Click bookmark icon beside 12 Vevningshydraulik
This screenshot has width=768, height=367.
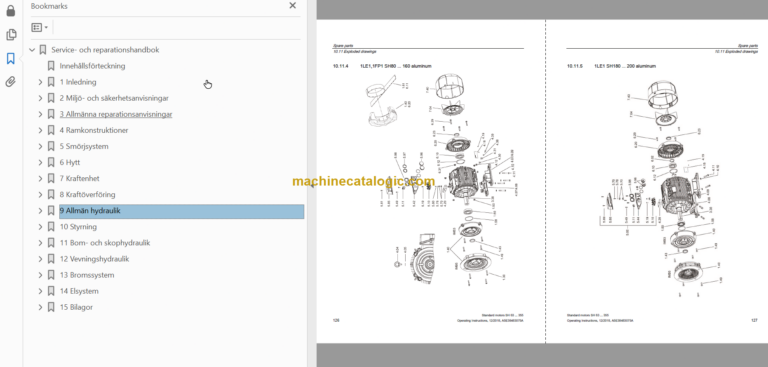pos(51,259)
